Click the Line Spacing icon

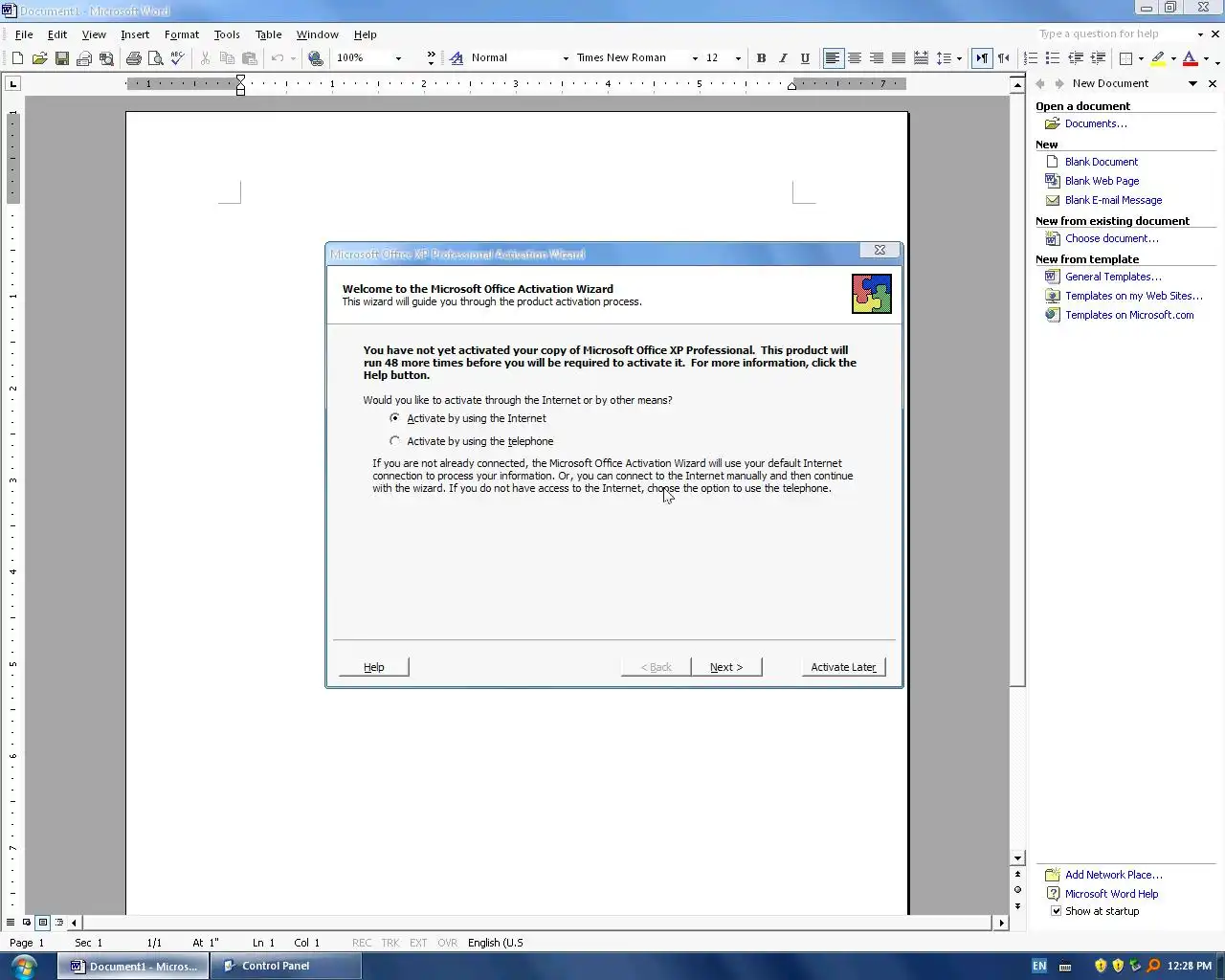pyautogui.click(x=944, y=58)
